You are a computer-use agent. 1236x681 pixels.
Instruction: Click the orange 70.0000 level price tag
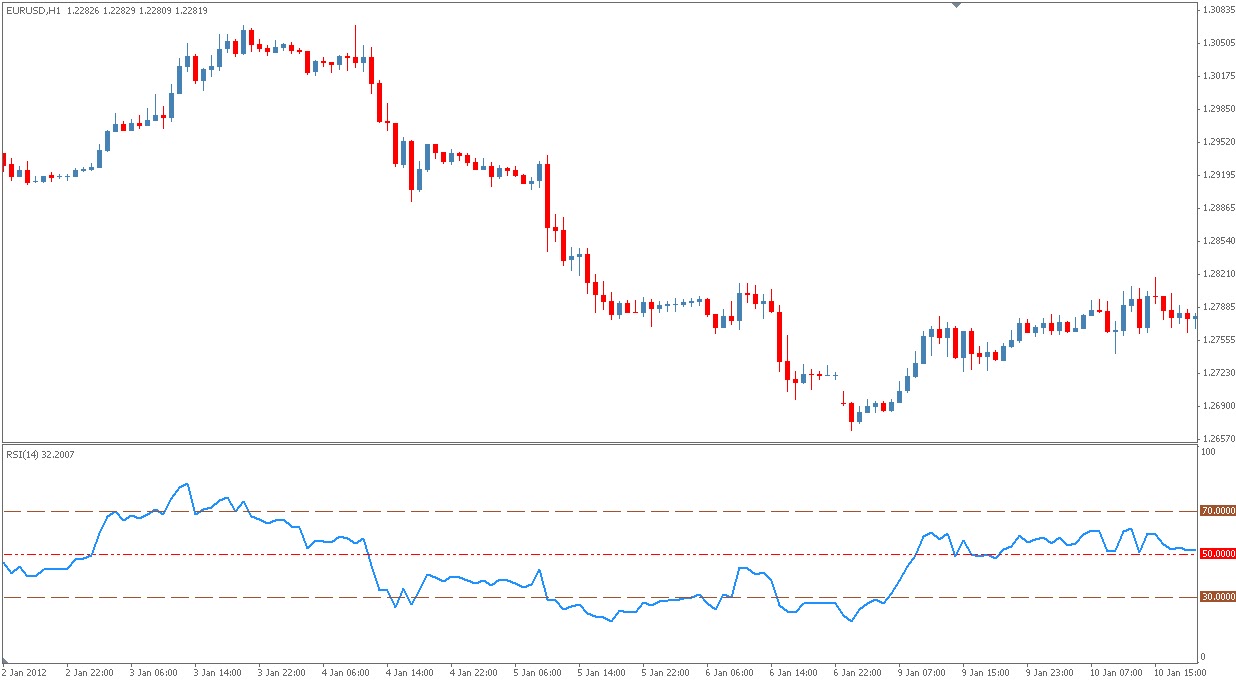click(x=1213, y=510)
